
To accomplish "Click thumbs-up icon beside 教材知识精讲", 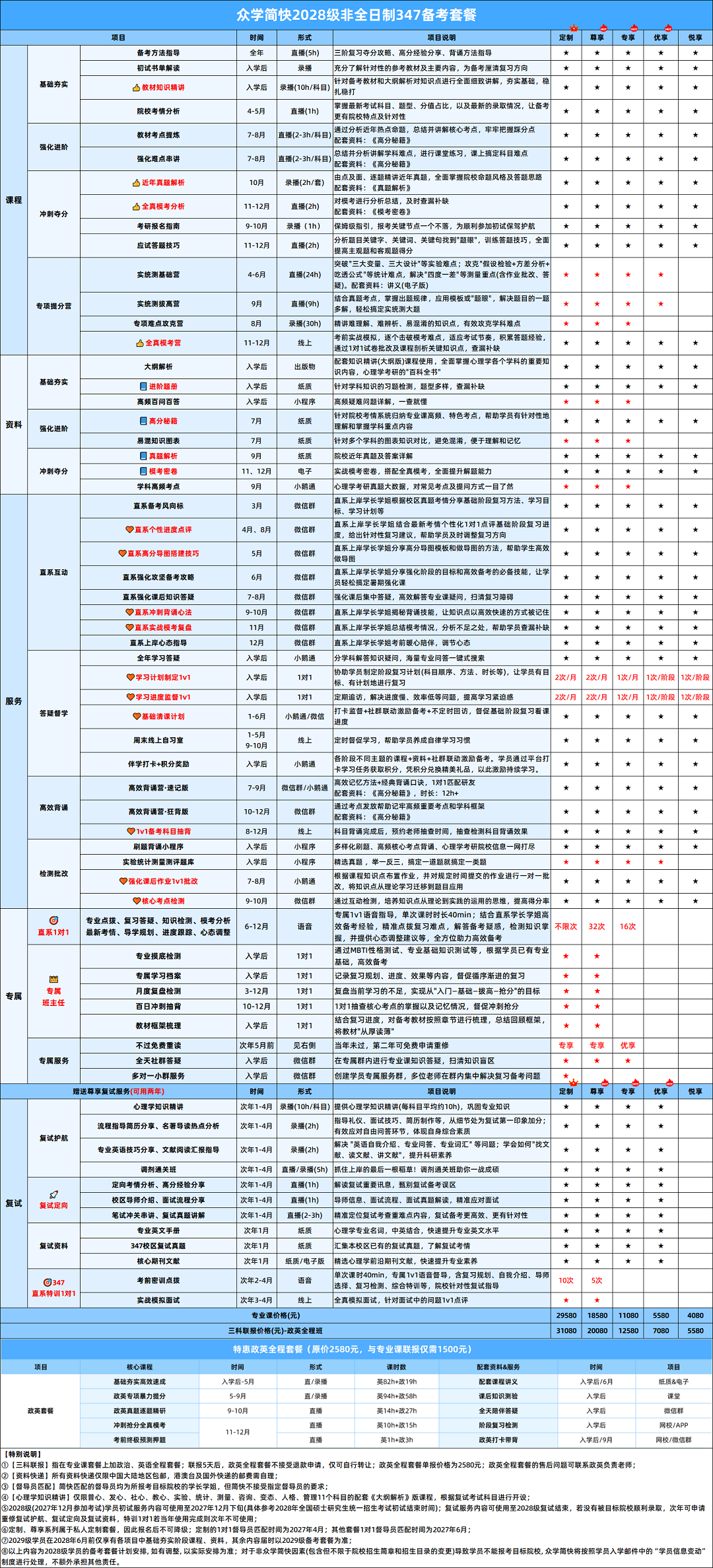I will (136, 87).
